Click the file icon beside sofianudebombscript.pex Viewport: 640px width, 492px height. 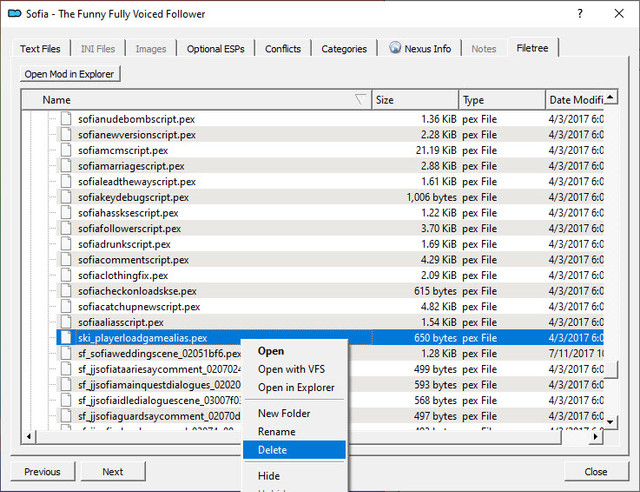point(66,119)
